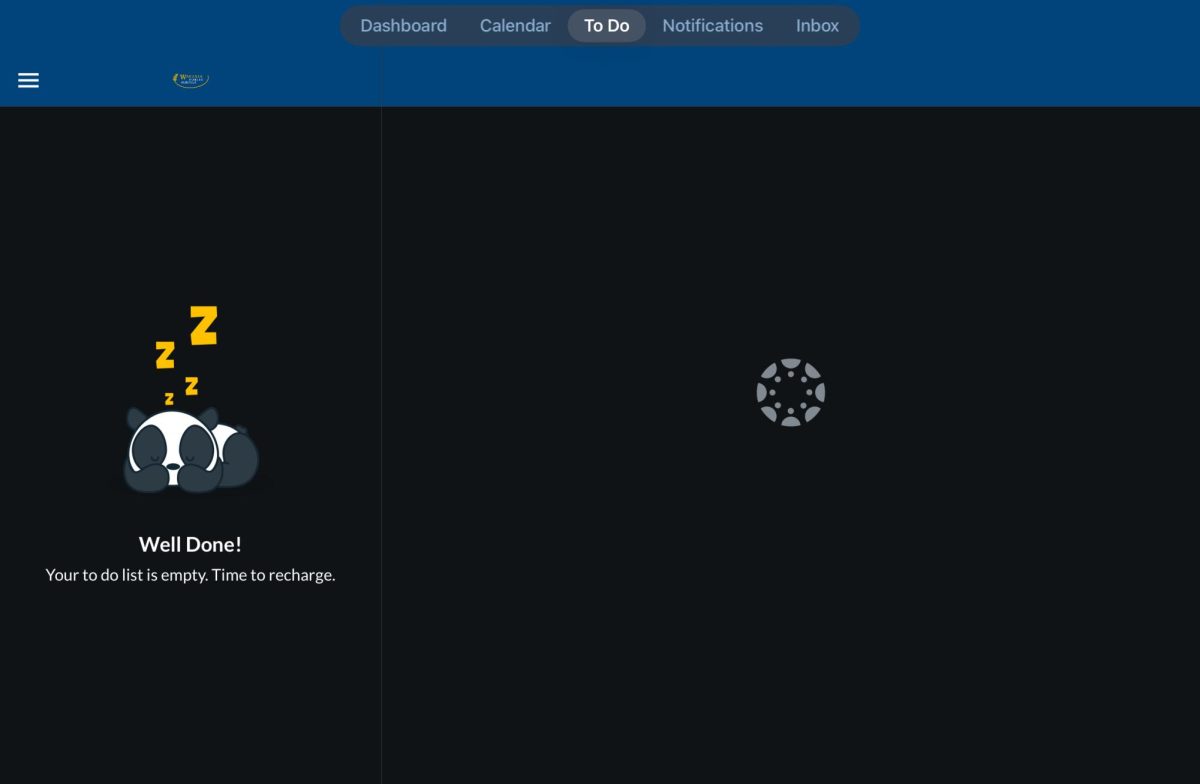Click the panda's nose
Viewport: 1200px width, 784px height.
174,465
